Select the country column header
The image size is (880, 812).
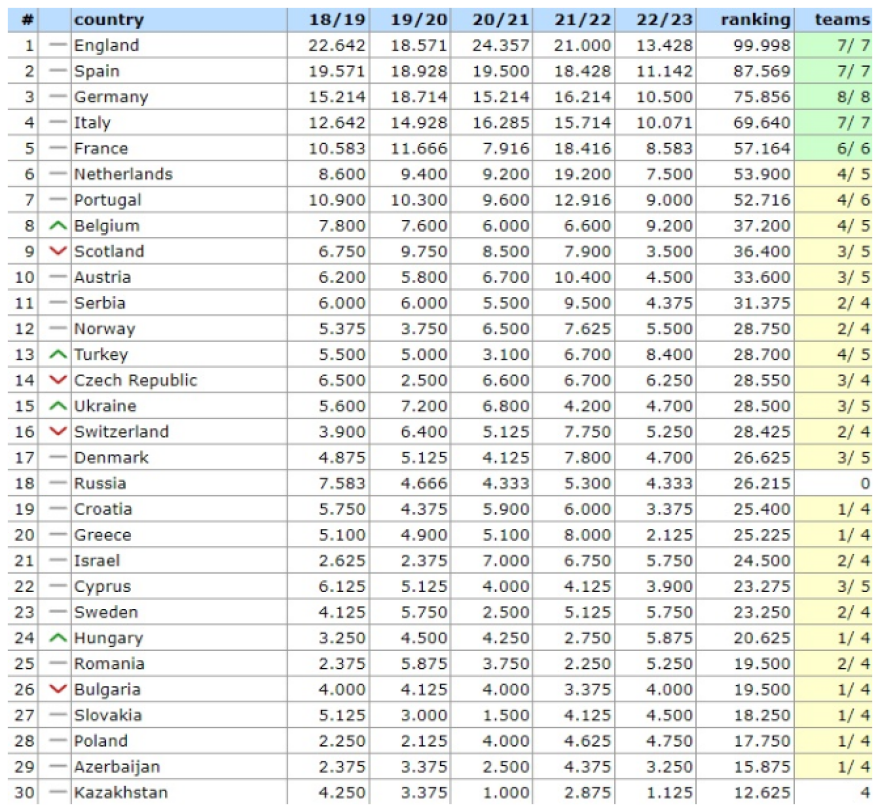coord(110,18)
